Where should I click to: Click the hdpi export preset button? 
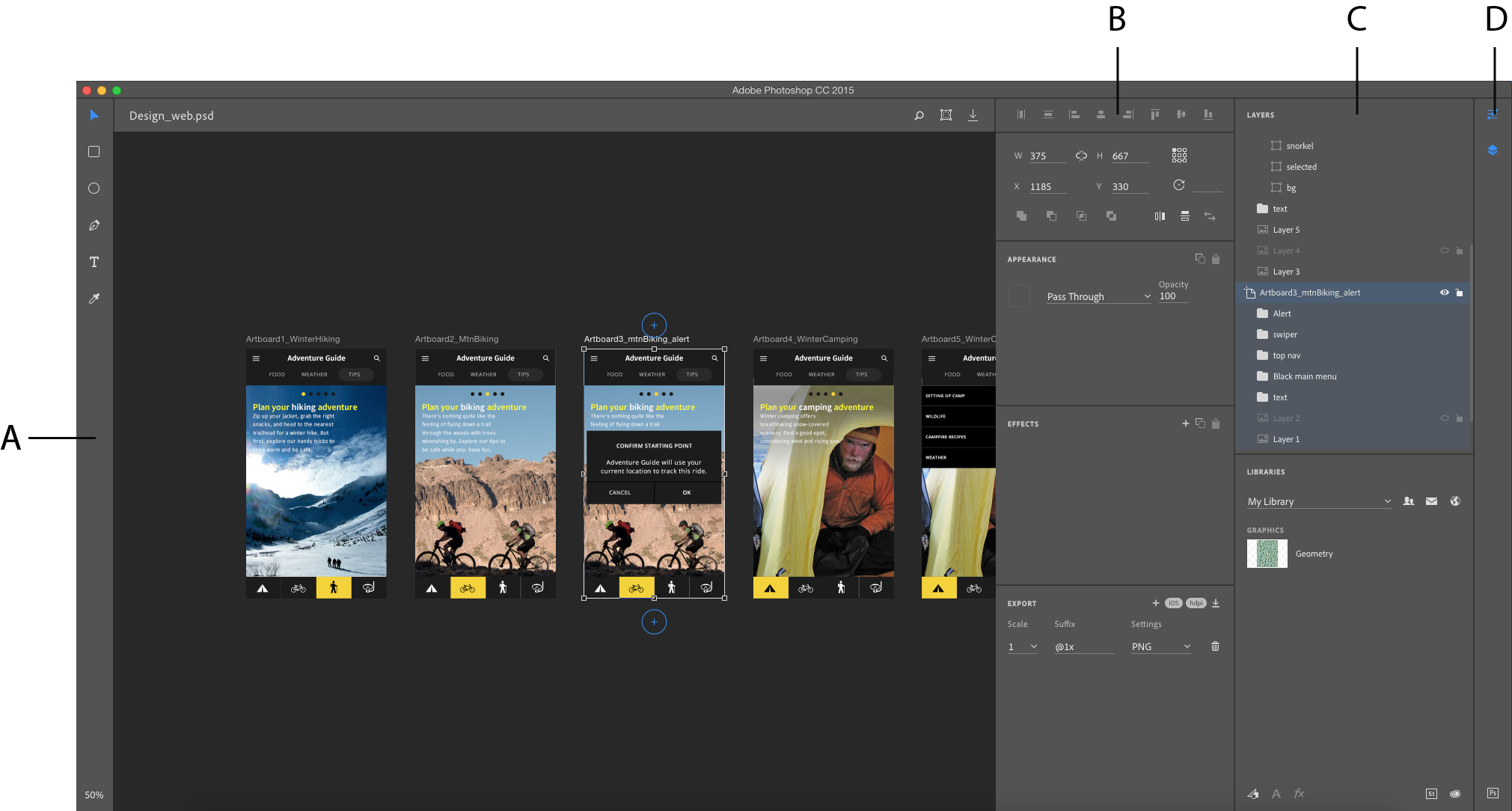point(1196,603)
